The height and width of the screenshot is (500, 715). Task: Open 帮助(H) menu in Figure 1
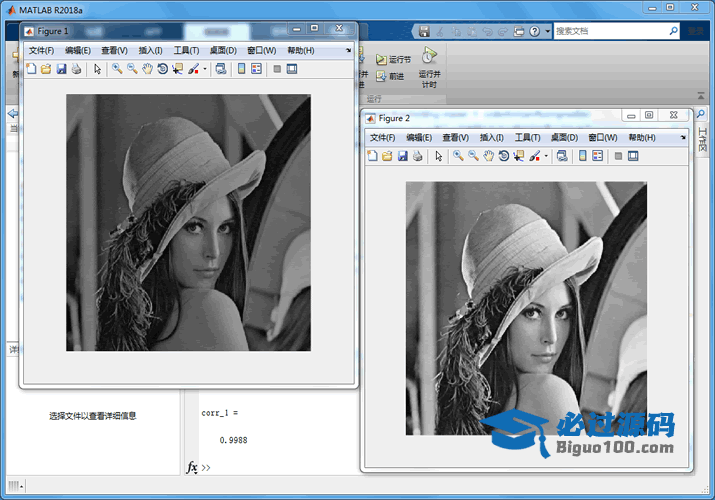click(301, 51)
